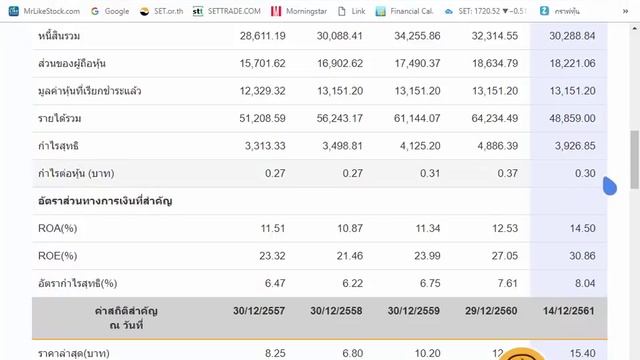
Task: Open the Link bookmark
Action: 351,11
